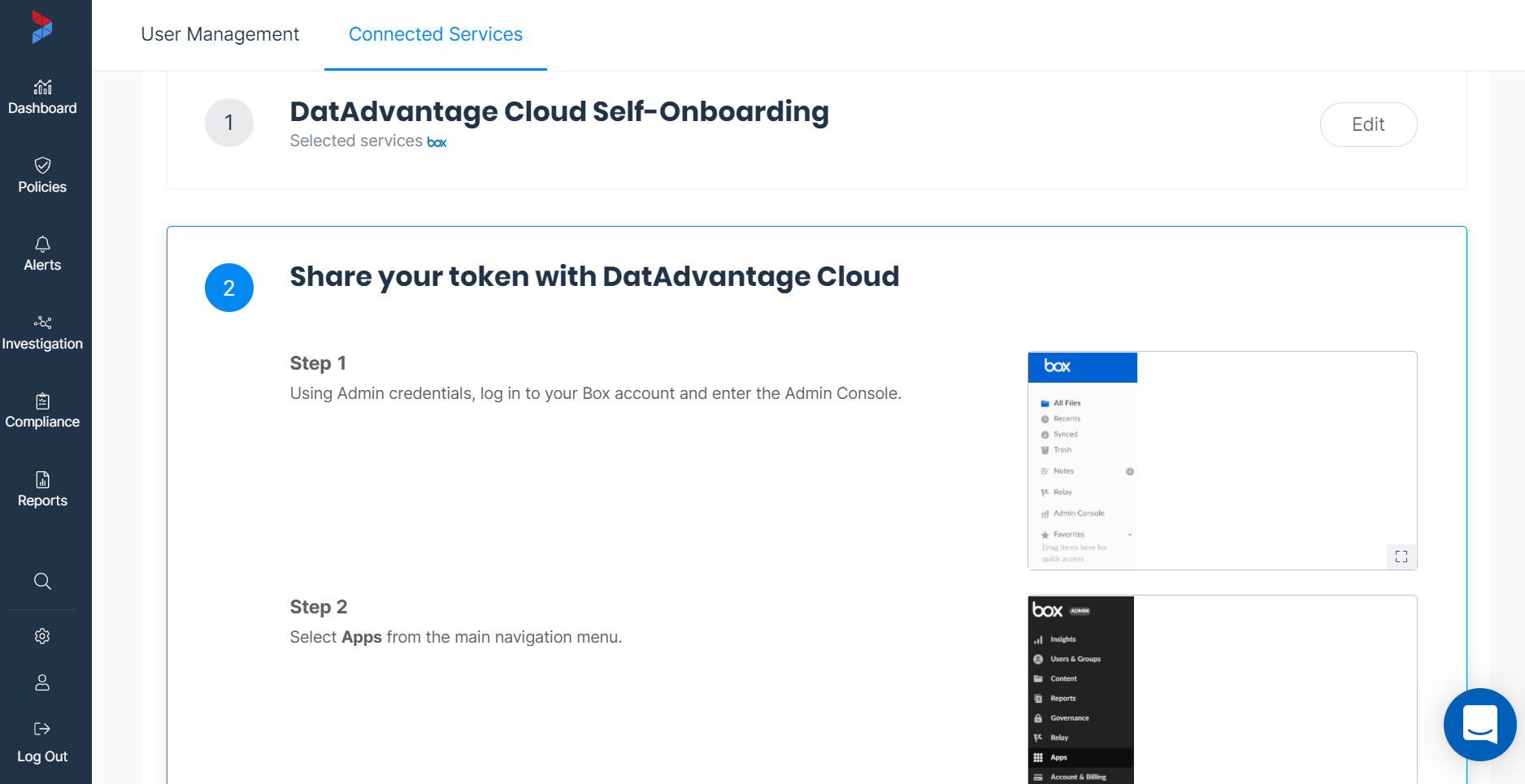The image size is (1525, 784).
Task: Open the chat support bubble
Action: tap(1479, 724)
